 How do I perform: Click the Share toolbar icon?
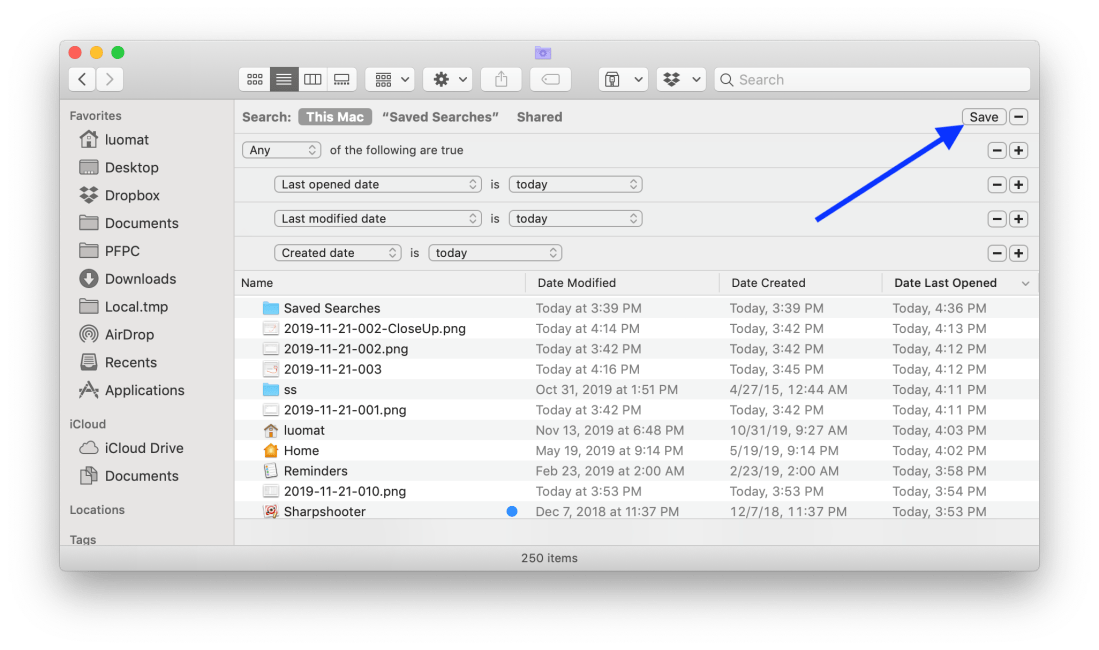501,80
